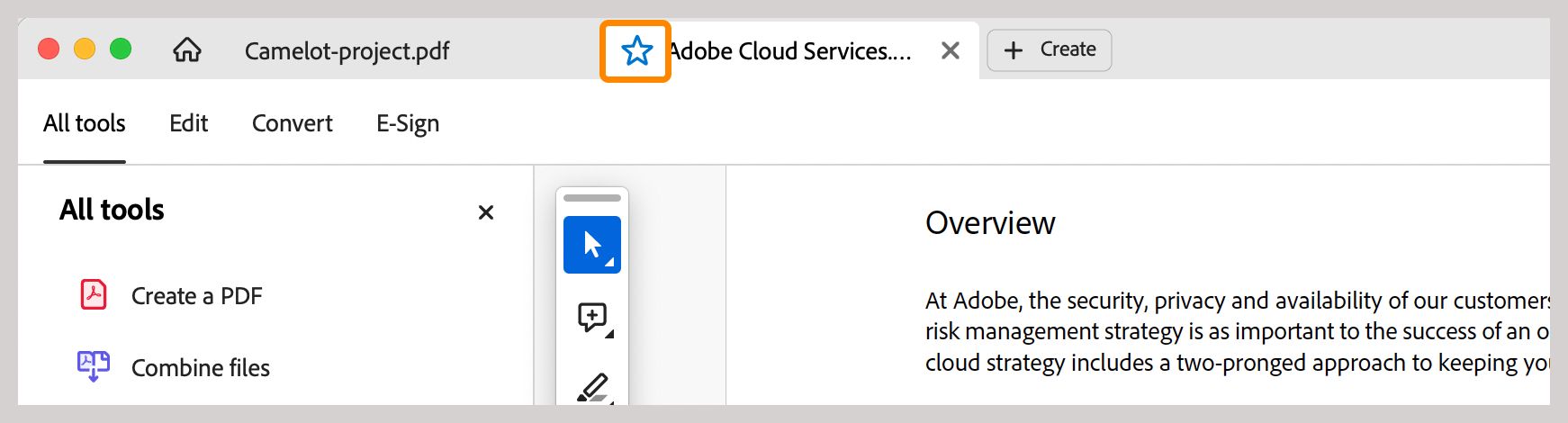This screenshot has width=1568, height=423.
Task: Launch the Combine files tool
Action: click(x=200, y=368)
